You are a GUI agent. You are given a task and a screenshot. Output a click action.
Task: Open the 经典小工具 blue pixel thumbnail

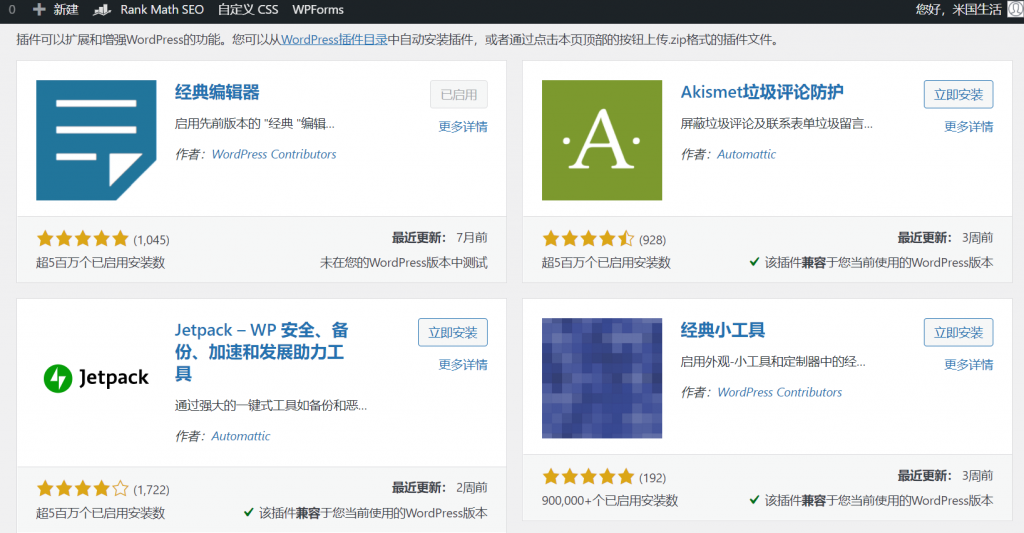pos(602,378)
